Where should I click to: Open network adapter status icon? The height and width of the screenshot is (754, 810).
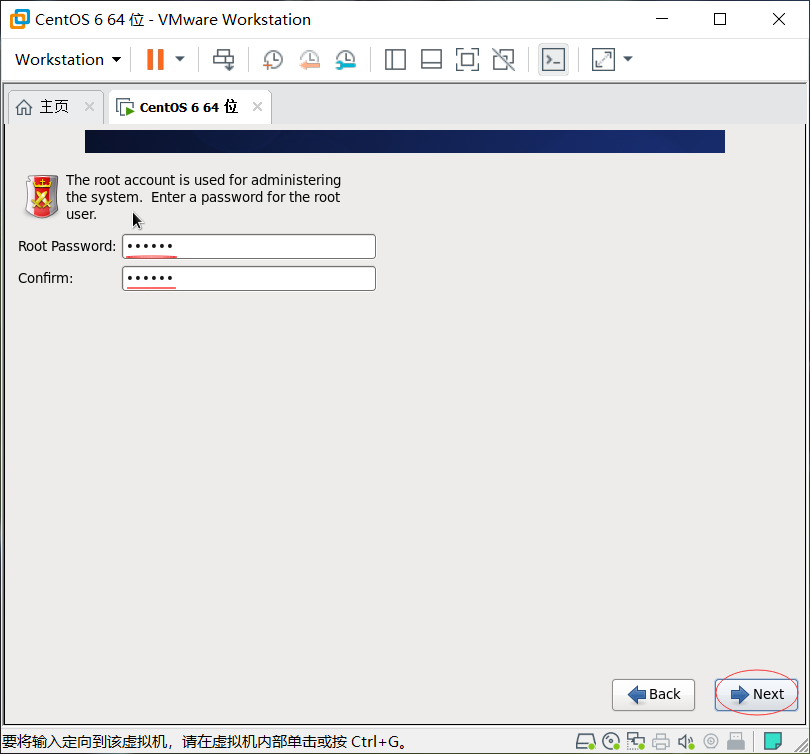[x=635, y=742]
